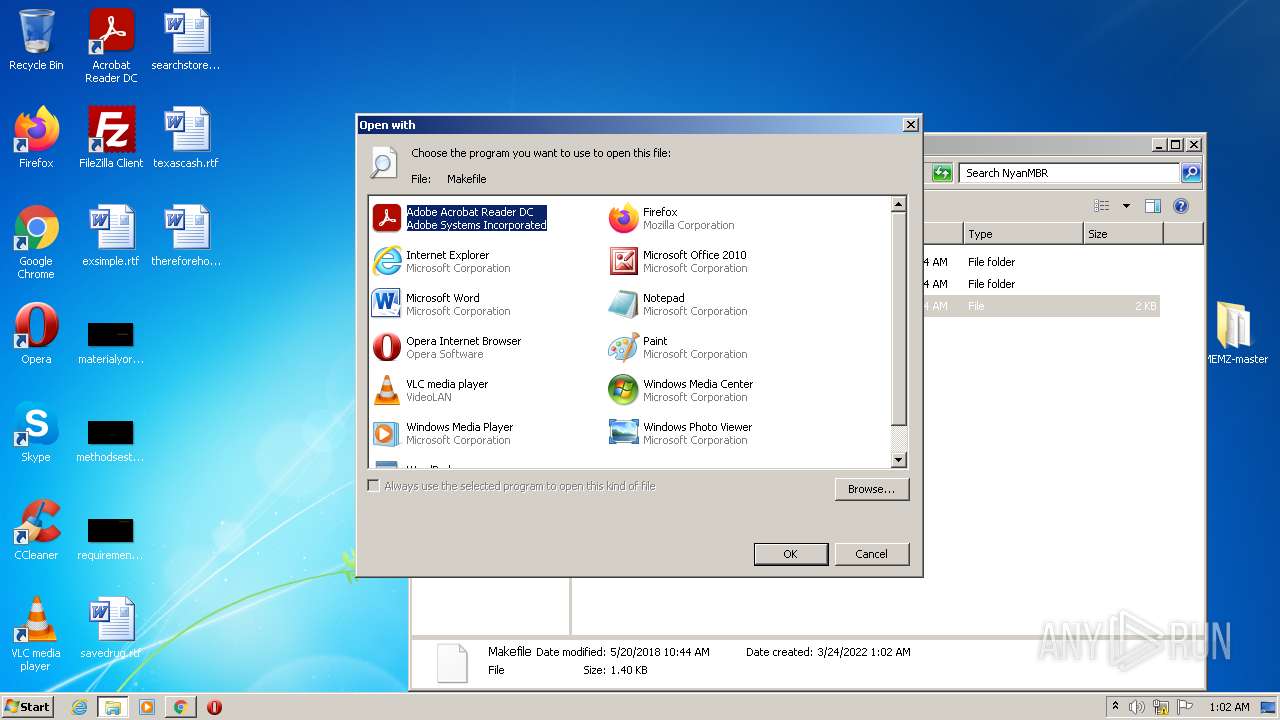
Task: Open VLC media player desktop shortcut
Action: tap(36, 634)
